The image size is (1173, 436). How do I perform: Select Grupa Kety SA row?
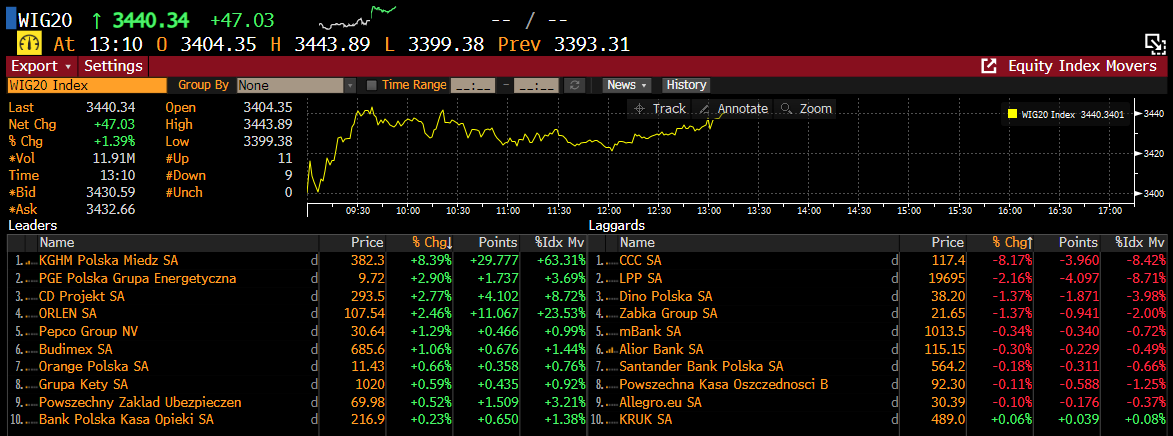point(297,384)
